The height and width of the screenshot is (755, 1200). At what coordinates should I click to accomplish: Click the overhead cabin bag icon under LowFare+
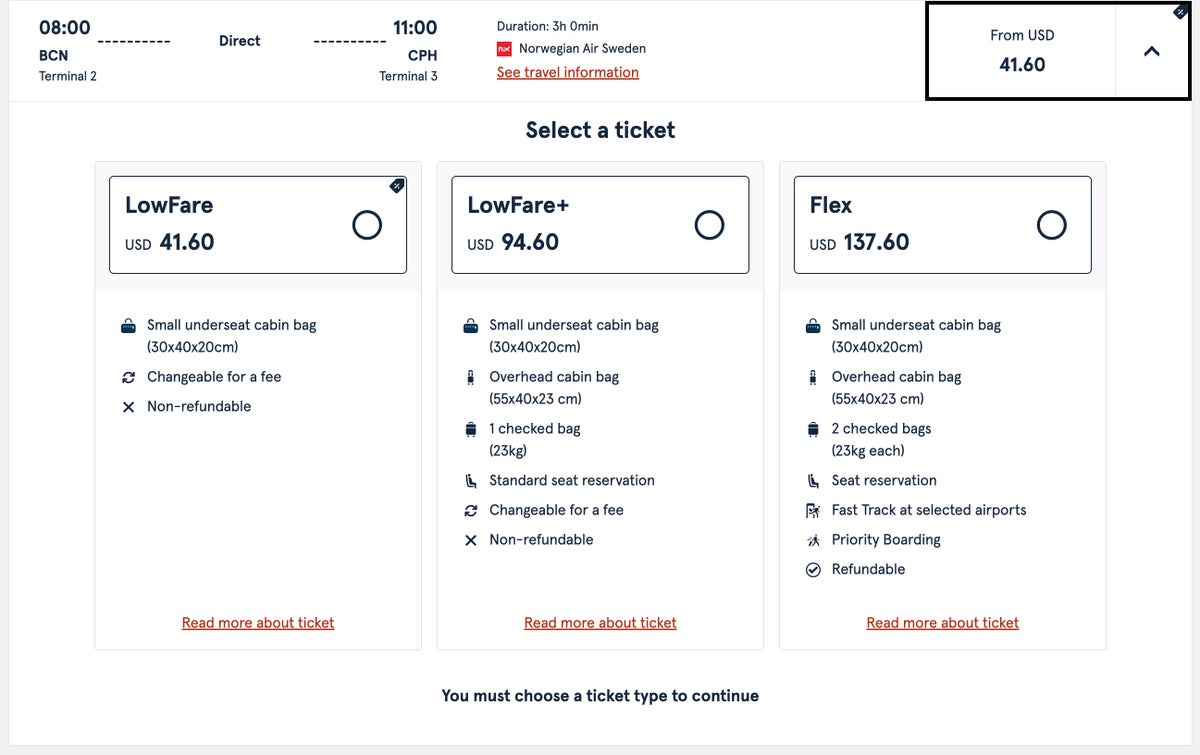pos(470,378)
